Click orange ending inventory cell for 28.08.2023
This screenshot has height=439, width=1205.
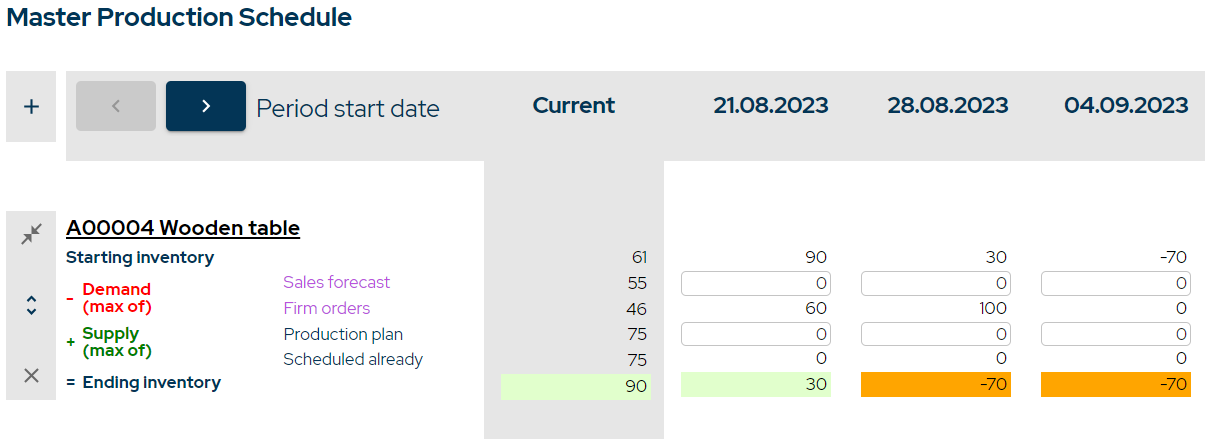click(936, 385)
